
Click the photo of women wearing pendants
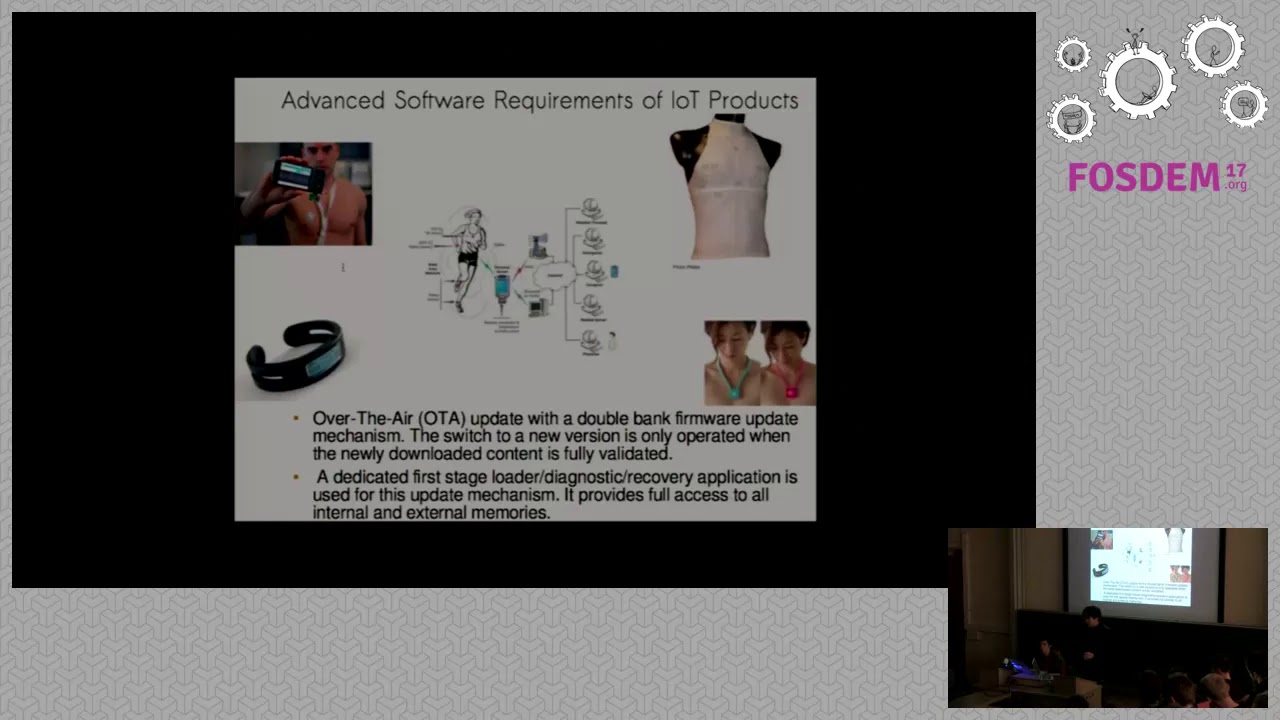click(759, 363)
